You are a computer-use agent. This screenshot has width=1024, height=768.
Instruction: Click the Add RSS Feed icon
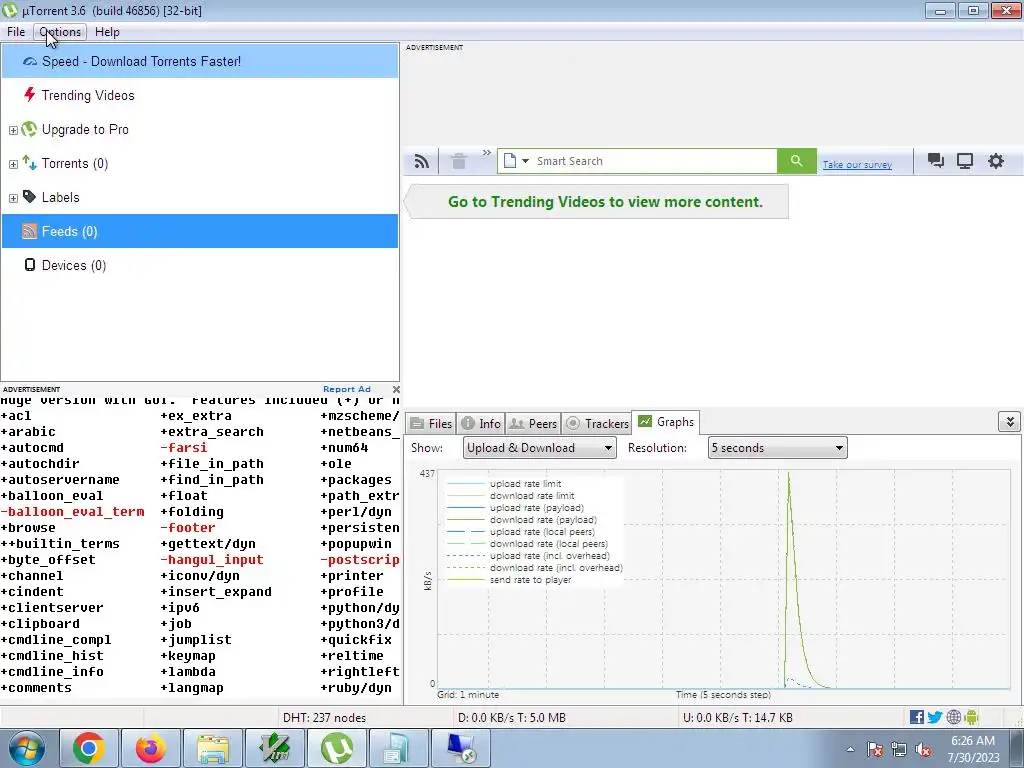[422, 161]
